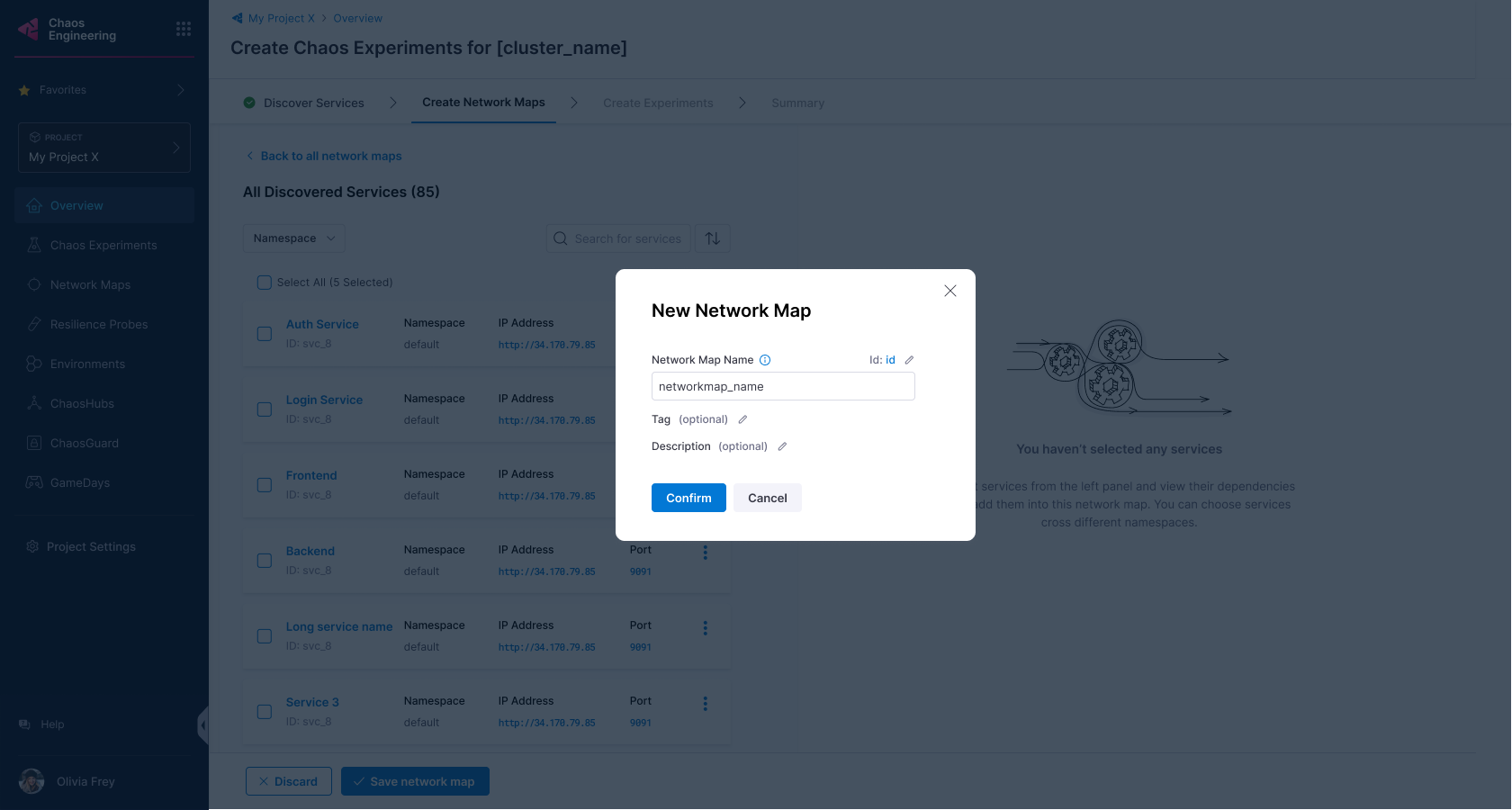
Task: Toggle the Select All checkbox
Action: coord(265,283)
